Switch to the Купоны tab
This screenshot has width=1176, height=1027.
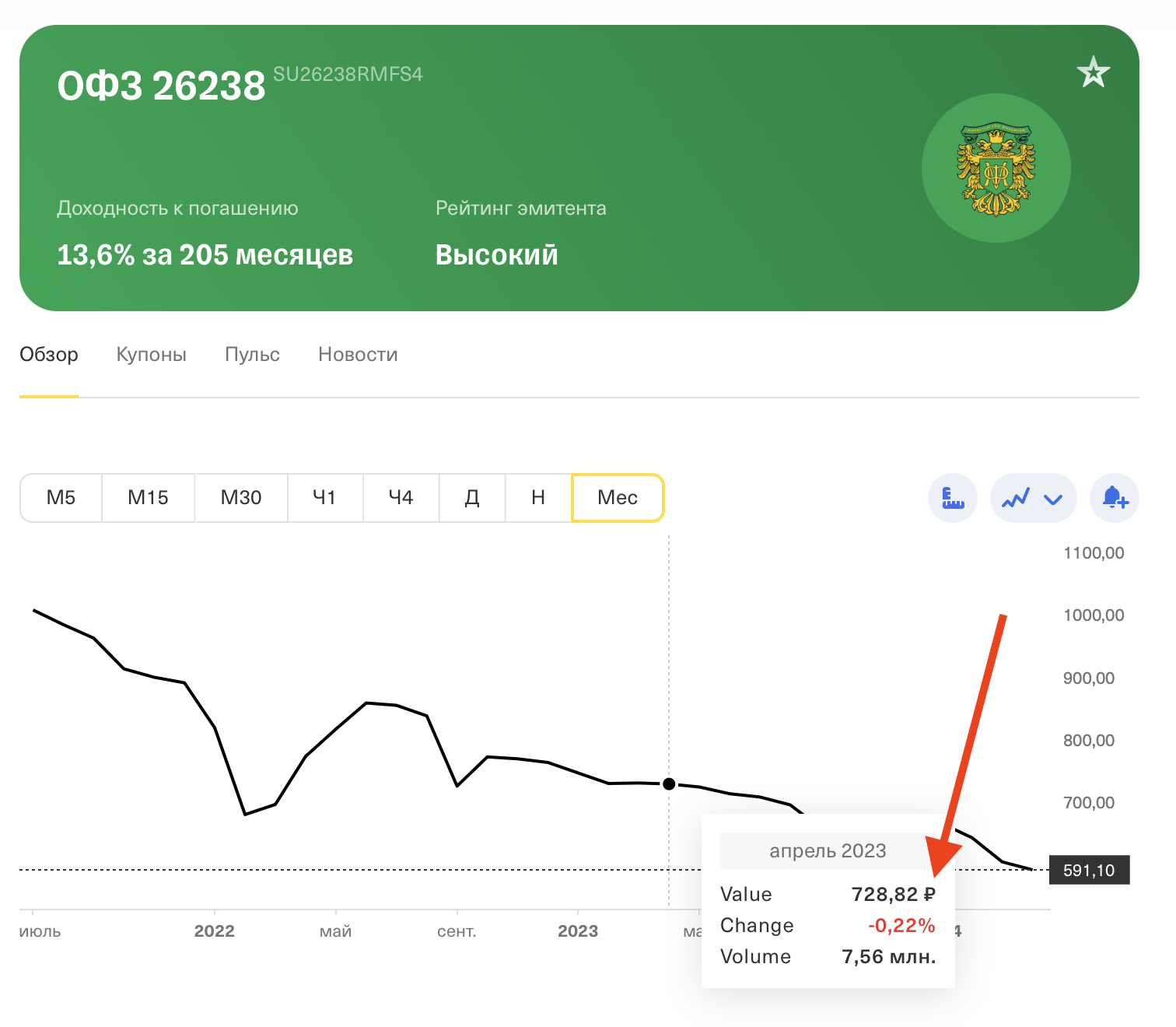click(152, 355)
